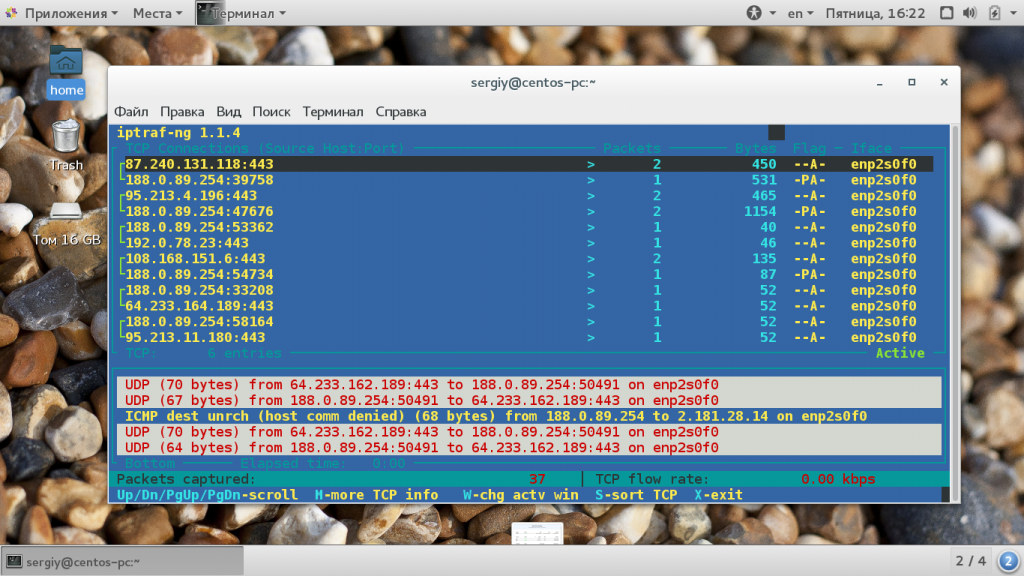1024x576 pixels.
Task: Click the window list icon in top panel
Action: point(946,13)
